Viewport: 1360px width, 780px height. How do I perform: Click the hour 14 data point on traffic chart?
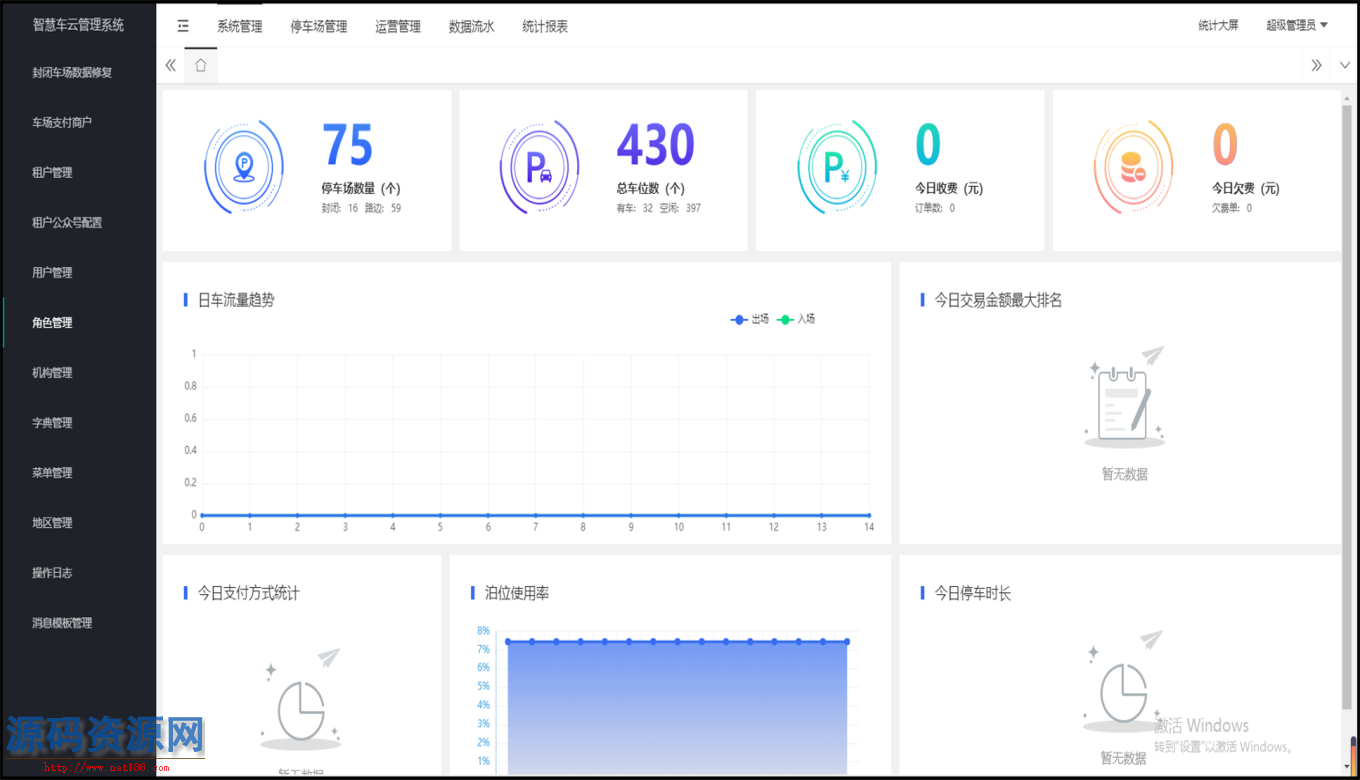[x=869, y=515]
